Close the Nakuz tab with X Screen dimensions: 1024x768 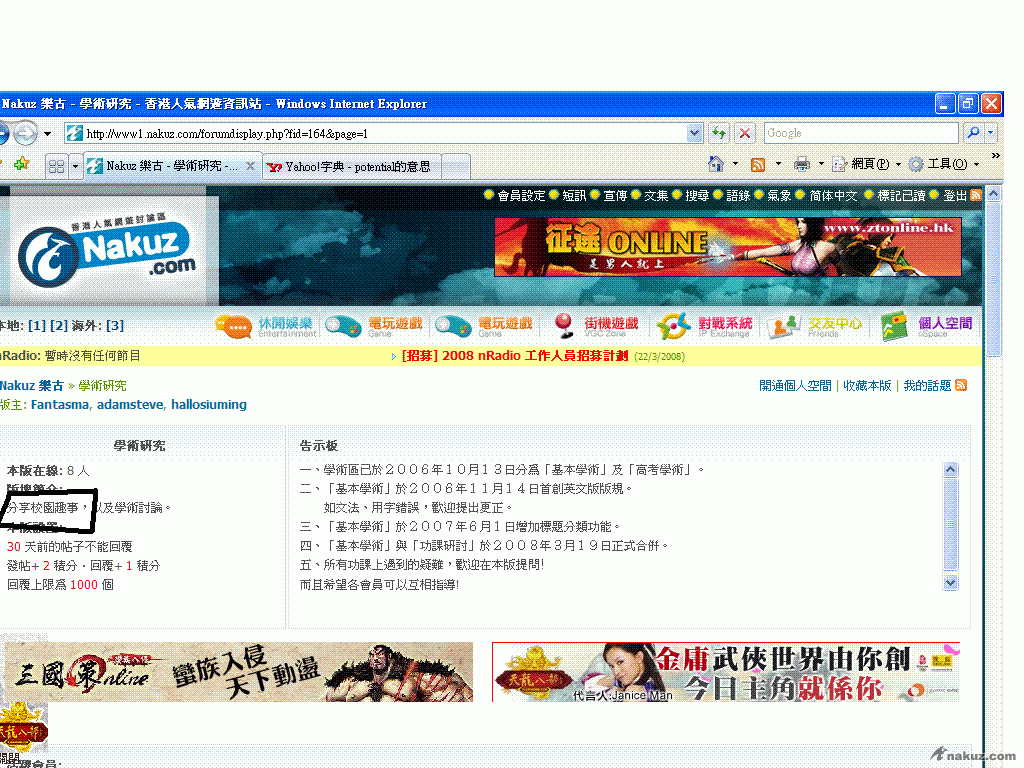pos(250,166)
